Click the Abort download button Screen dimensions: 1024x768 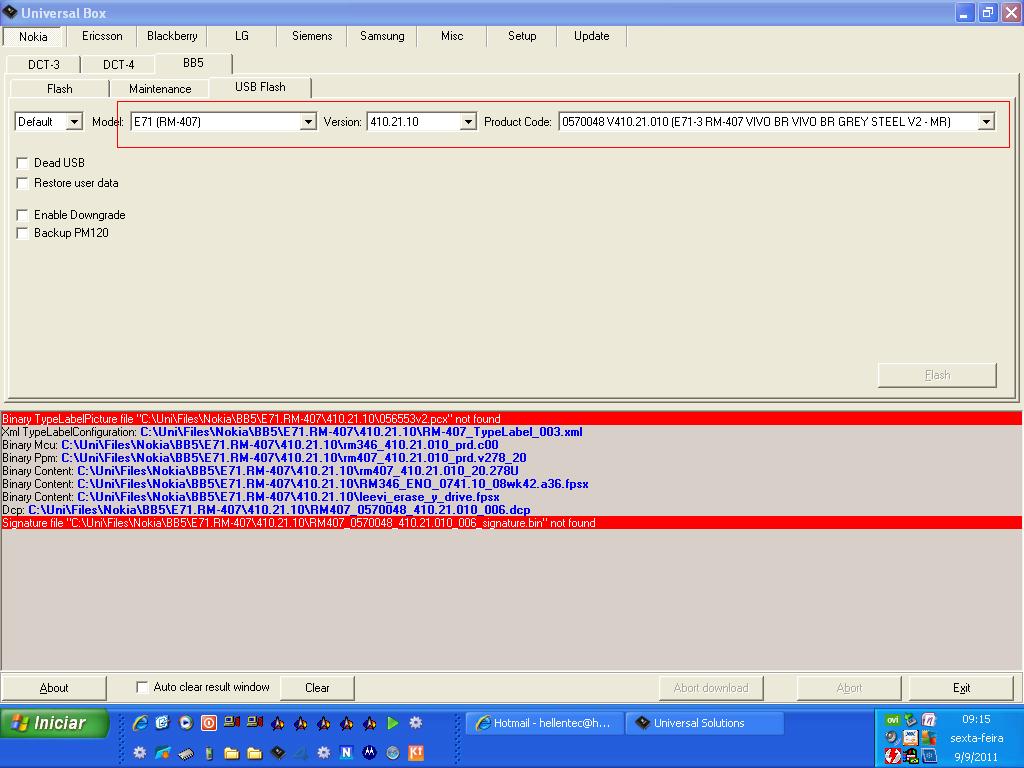point(711,688)
